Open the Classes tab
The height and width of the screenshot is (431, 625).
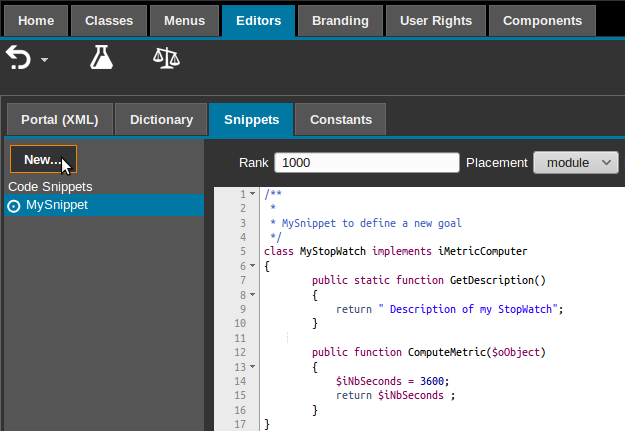point(109,20)
